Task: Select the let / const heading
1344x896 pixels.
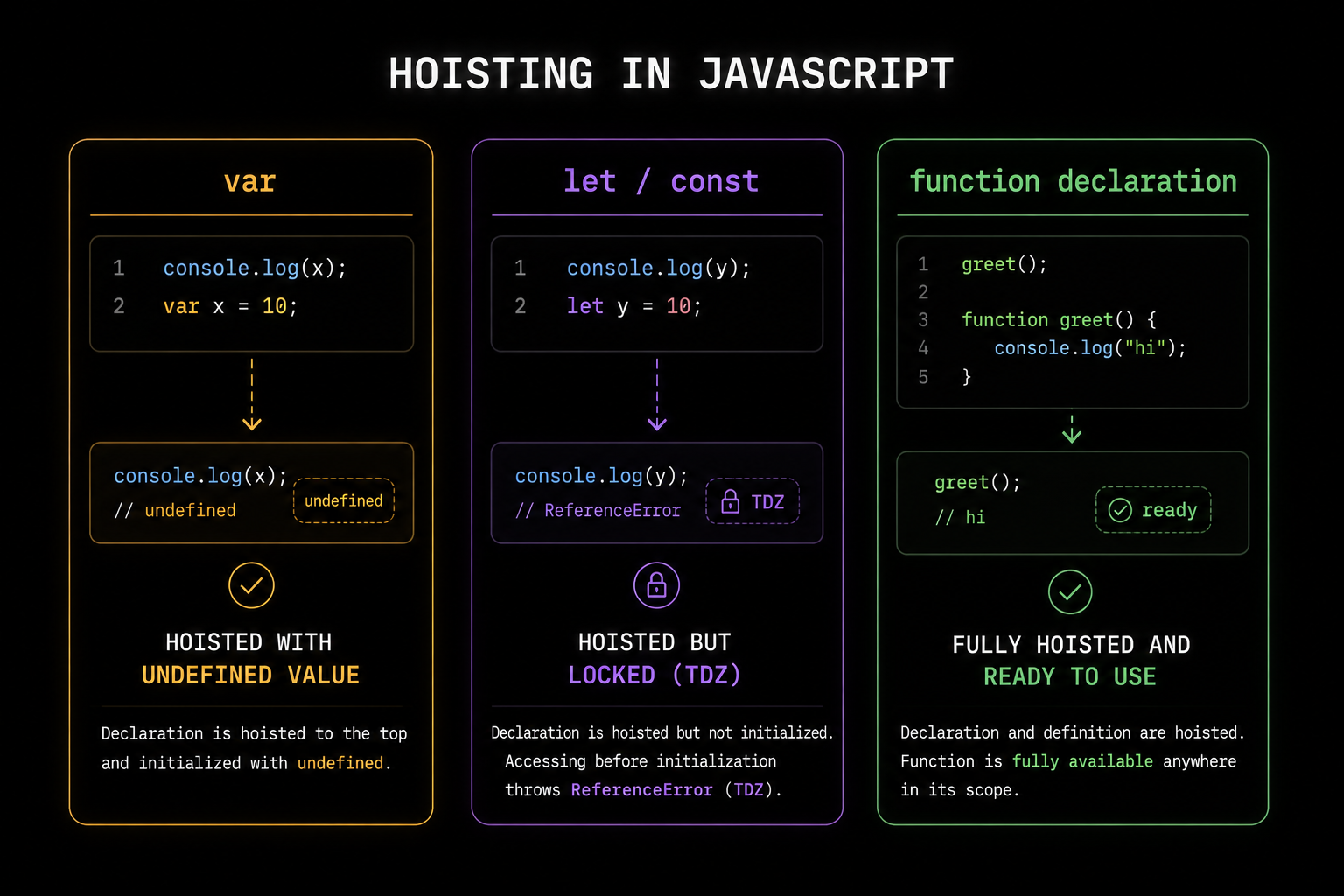Action: (x=661, y=181)
